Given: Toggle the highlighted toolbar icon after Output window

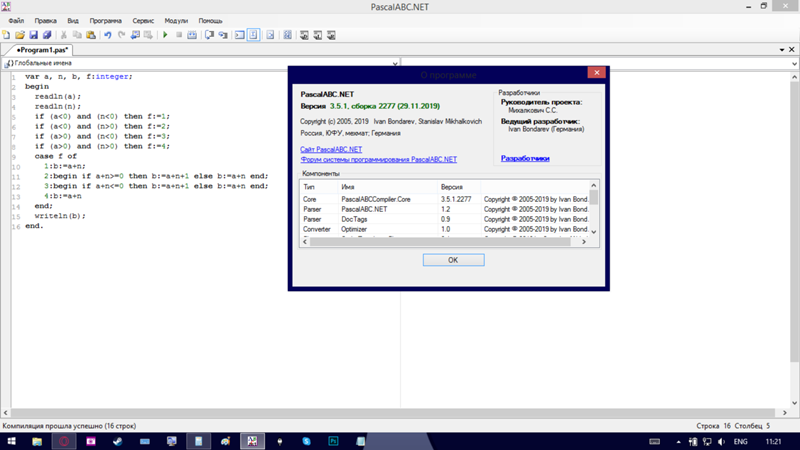Looking at the screenshot, I should 254,35.
